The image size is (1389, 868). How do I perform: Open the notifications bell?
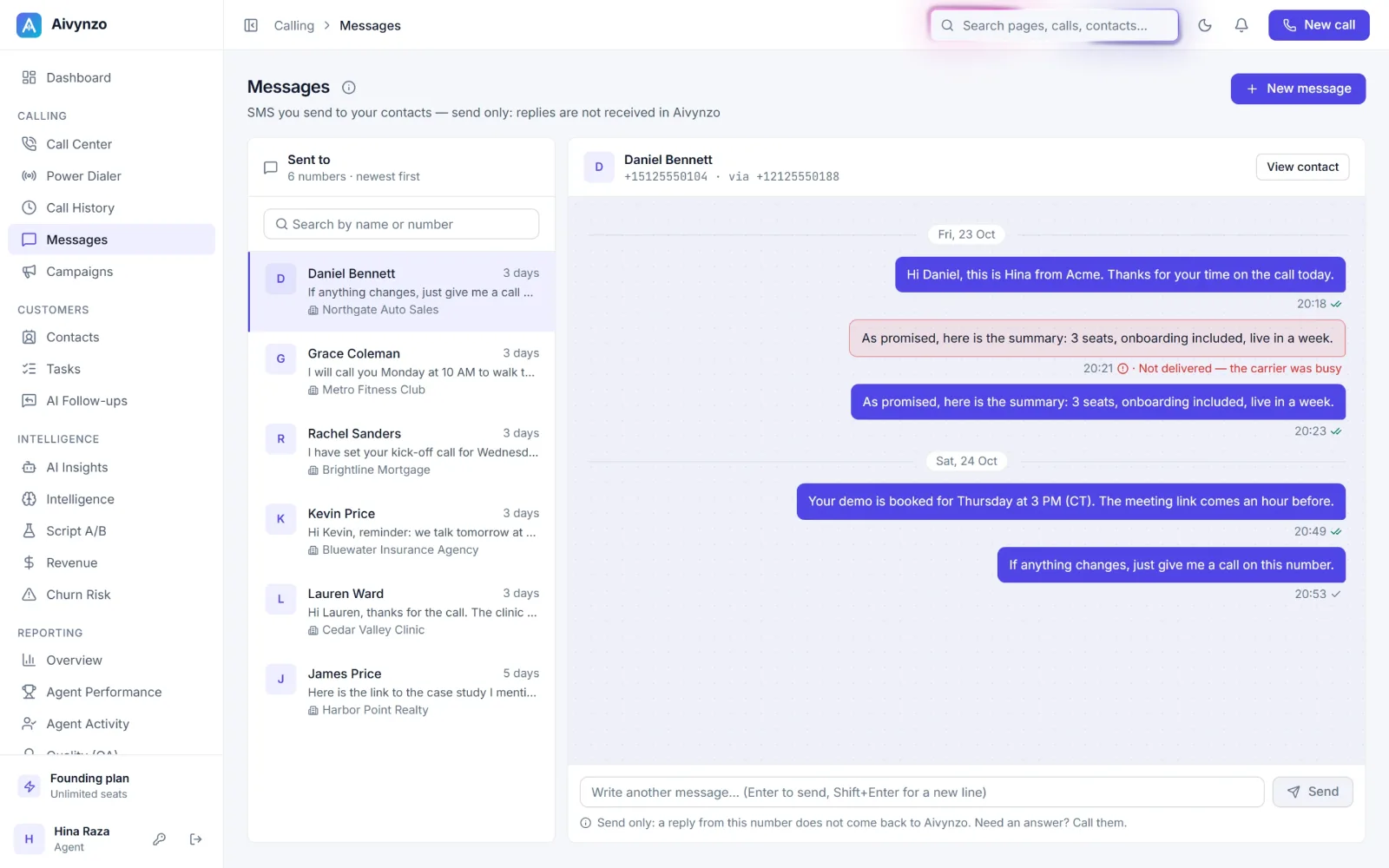(x=1241, y=25)
